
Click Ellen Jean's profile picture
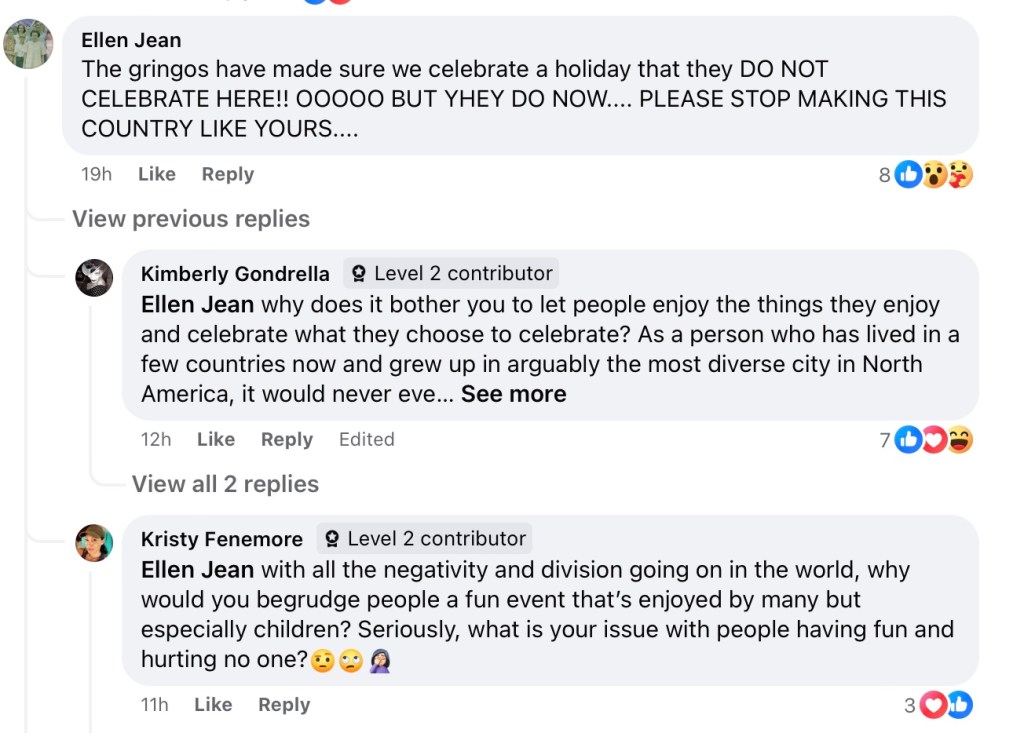click(28, 44)
